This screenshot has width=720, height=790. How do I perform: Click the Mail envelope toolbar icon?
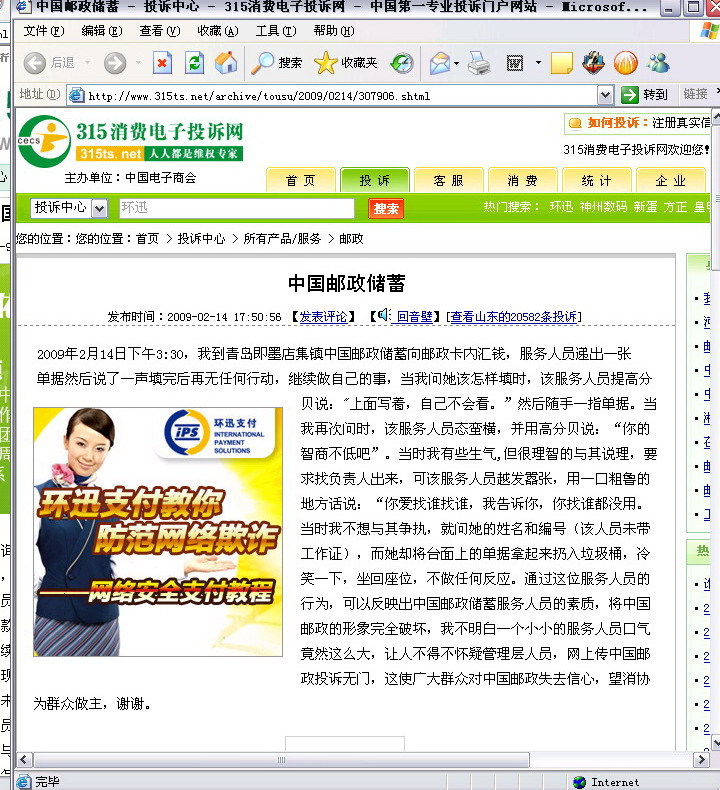(439, 64)
